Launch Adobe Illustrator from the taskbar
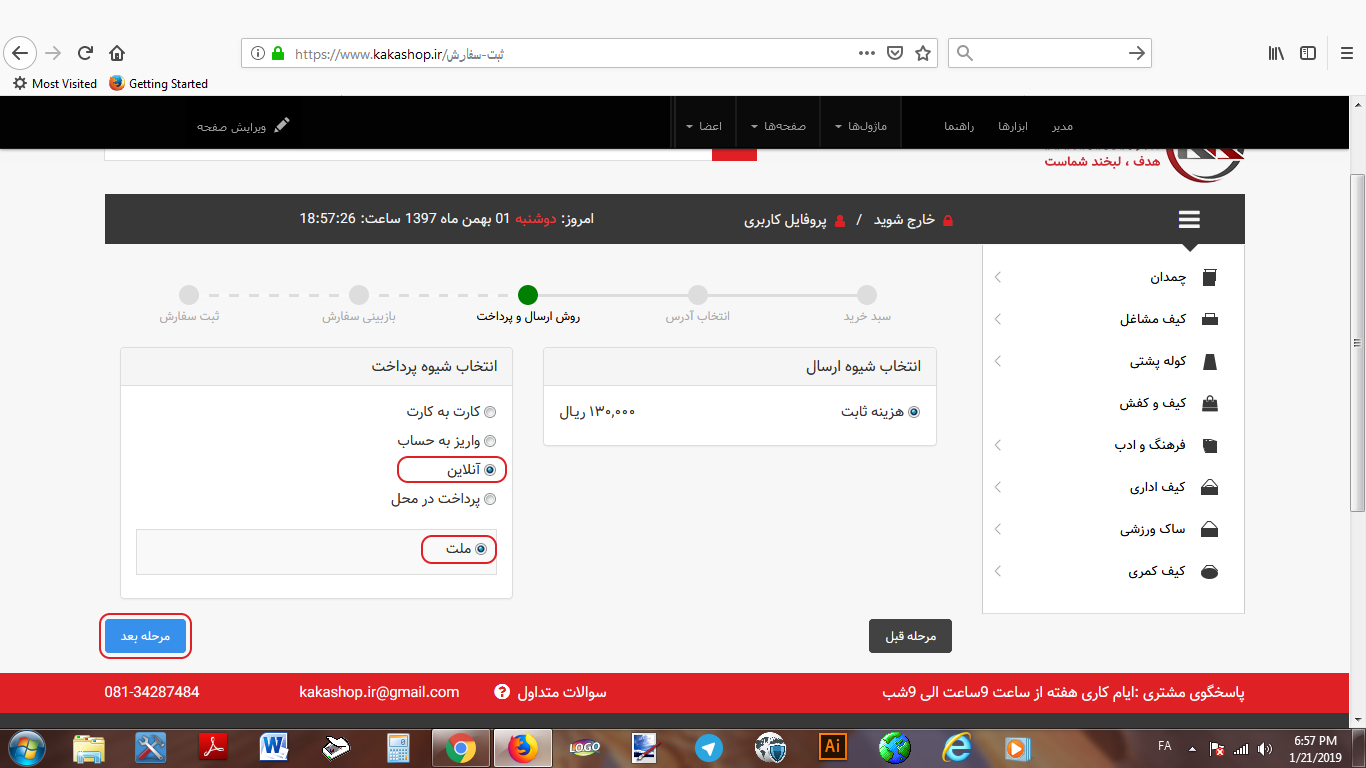 pos(831,747)
